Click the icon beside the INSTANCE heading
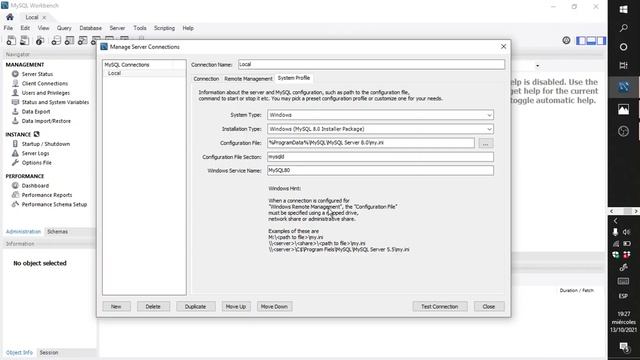The height and width of the screenshot is (360, 640). point(36,134)
